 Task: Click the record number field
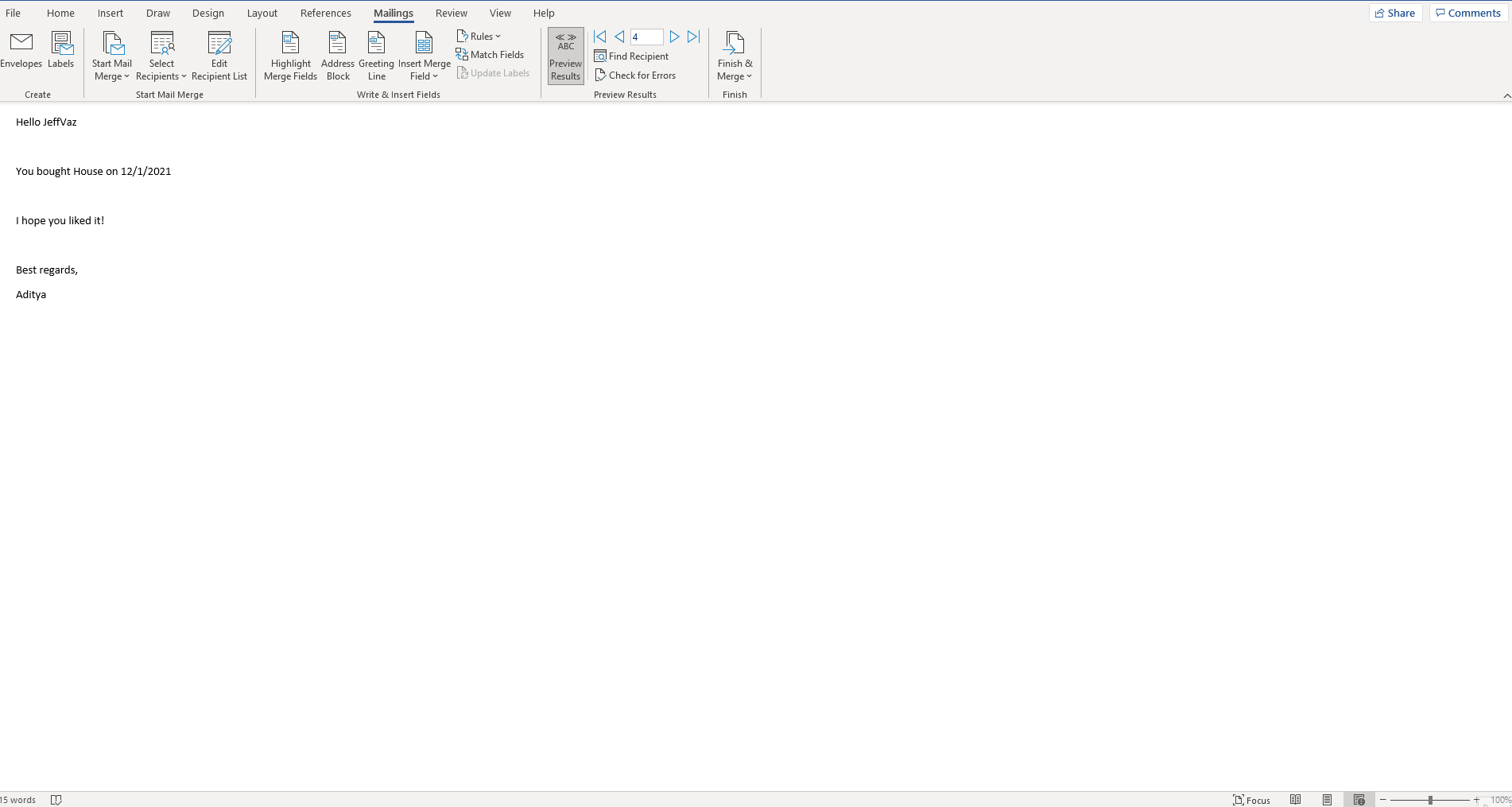(x=646, y=37)
